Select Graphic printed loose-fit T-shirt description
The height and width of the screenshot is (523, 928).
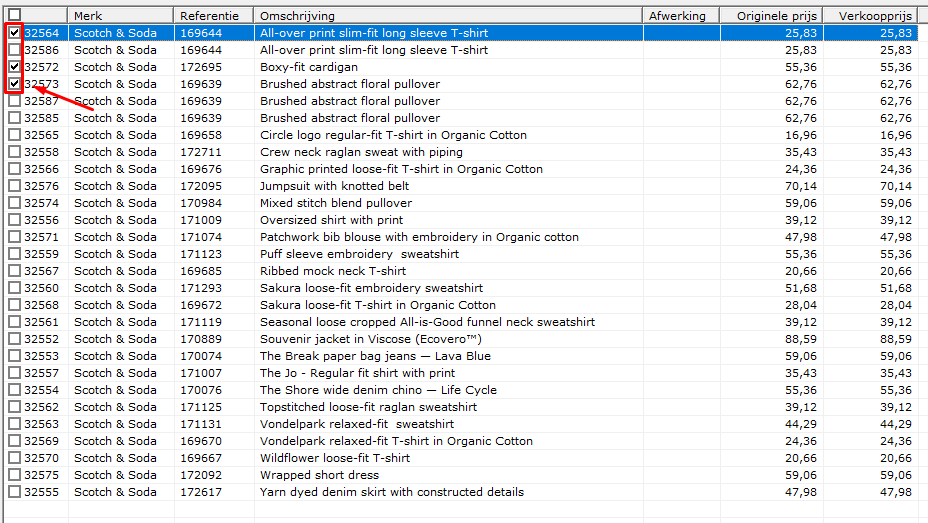401,169
